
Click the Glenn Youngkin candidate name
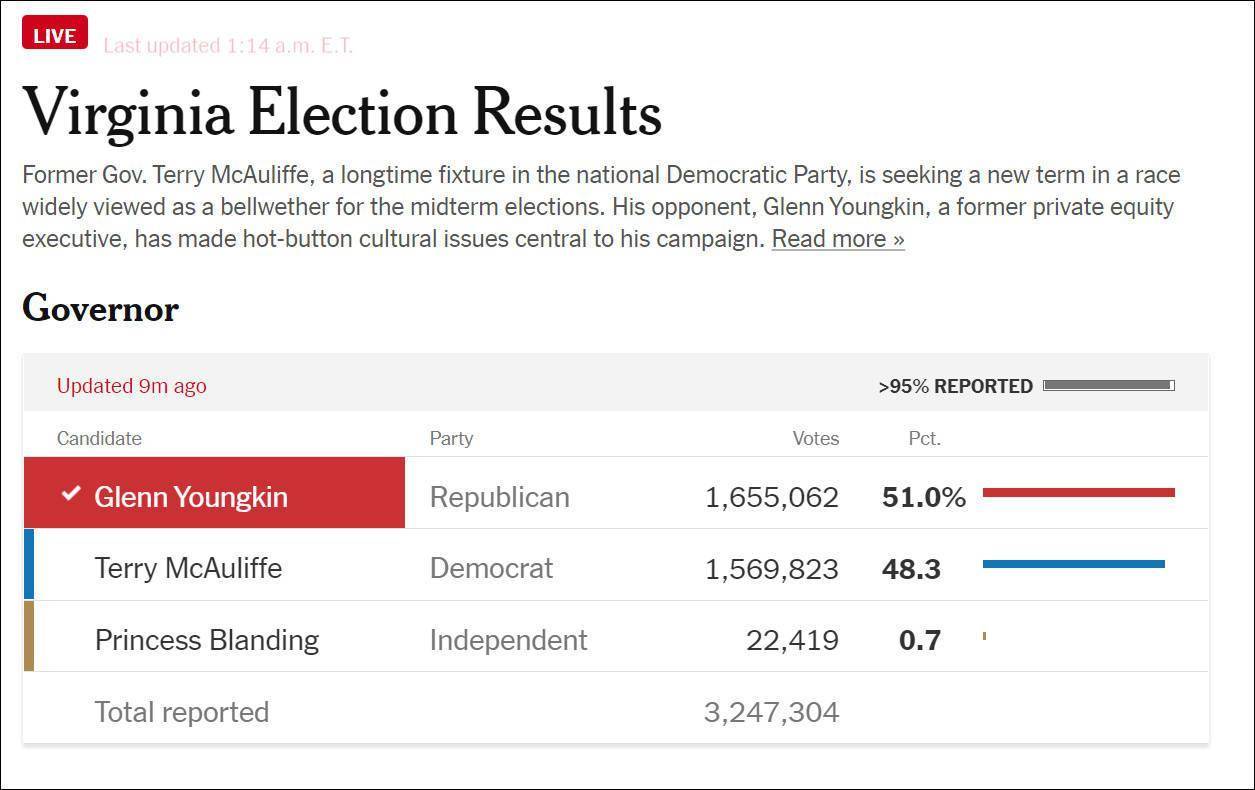[191, 497]
